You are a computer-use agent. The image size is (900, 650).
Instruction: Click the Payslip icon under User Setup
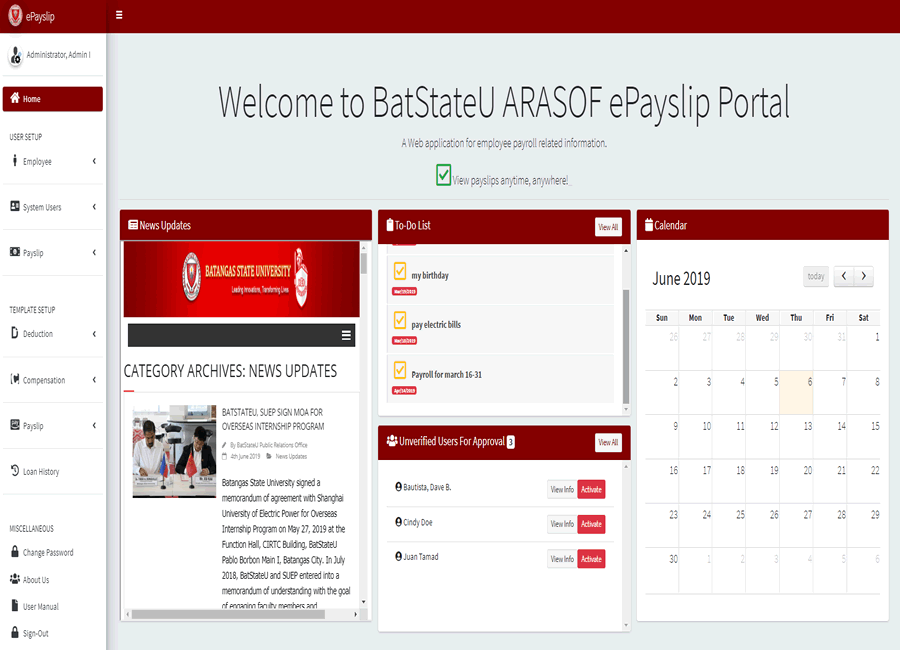tap(17, 253)
